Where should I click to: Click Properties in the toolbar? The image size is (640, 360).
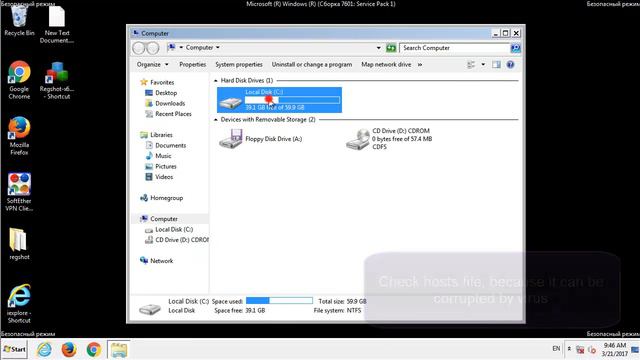[x=193, y=64]
